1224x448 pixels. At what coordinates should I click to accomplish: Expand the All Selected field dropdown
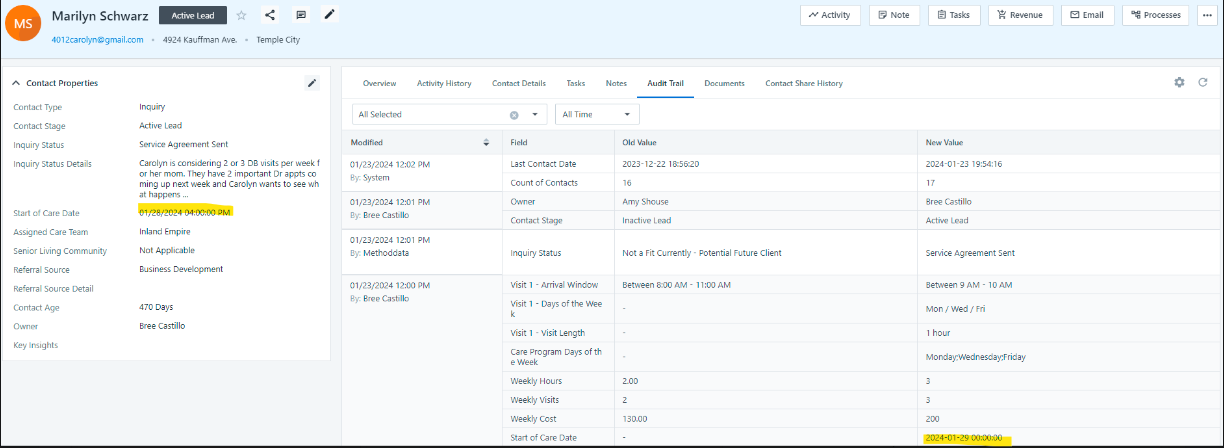pyautogui.click(x=535, y=115)
